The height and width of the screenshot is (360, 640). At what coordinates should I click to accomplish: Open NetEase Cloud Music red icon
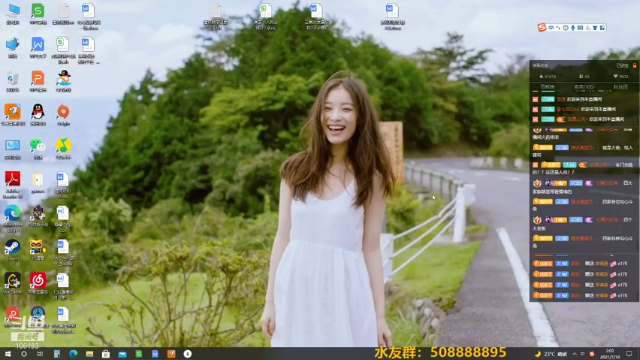click(38, 283)
